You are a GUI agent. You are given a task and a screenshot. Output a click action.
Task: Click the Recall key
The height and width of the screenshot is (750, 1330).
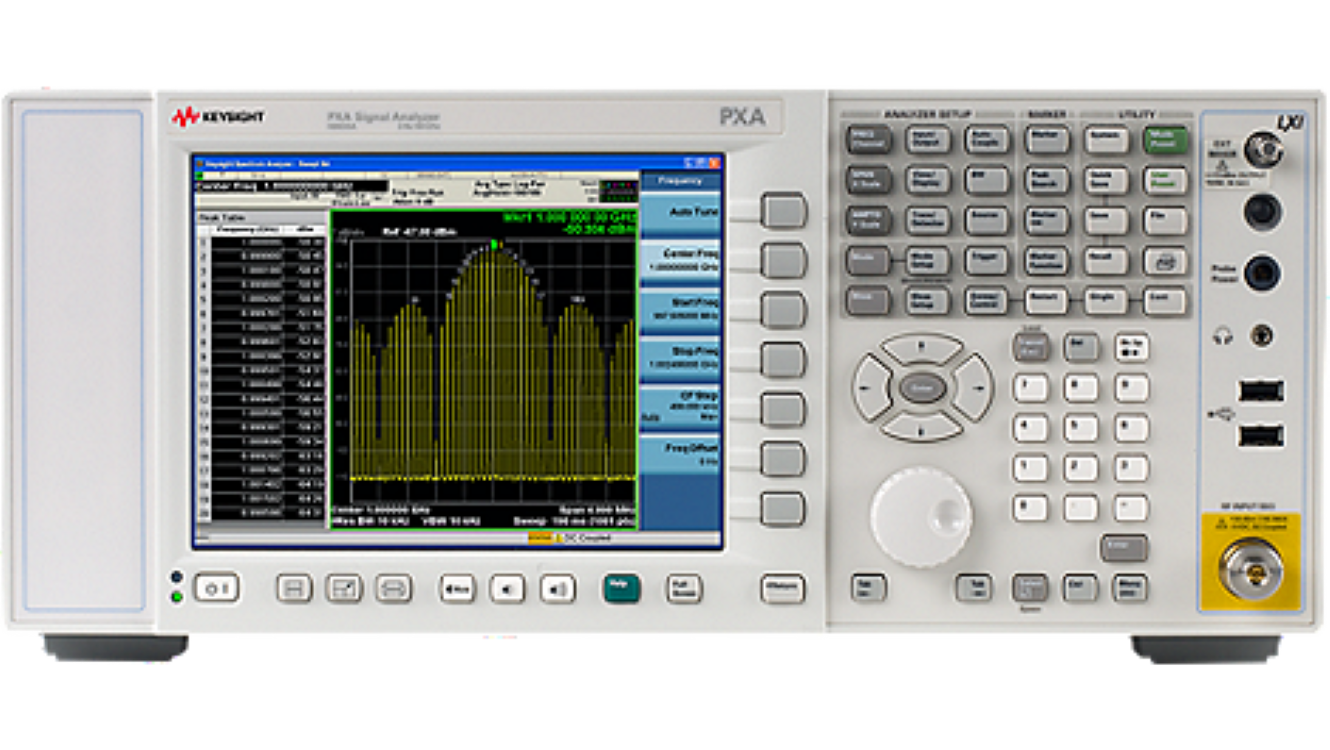tap(1106, 261)
